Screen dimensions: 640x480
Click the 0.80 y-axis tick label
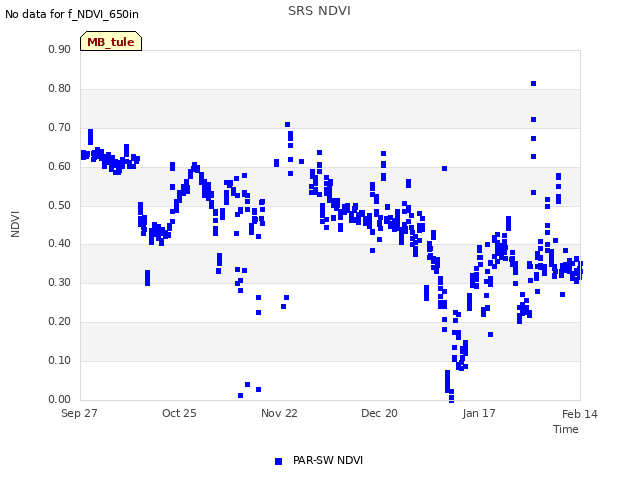(60, 89)
